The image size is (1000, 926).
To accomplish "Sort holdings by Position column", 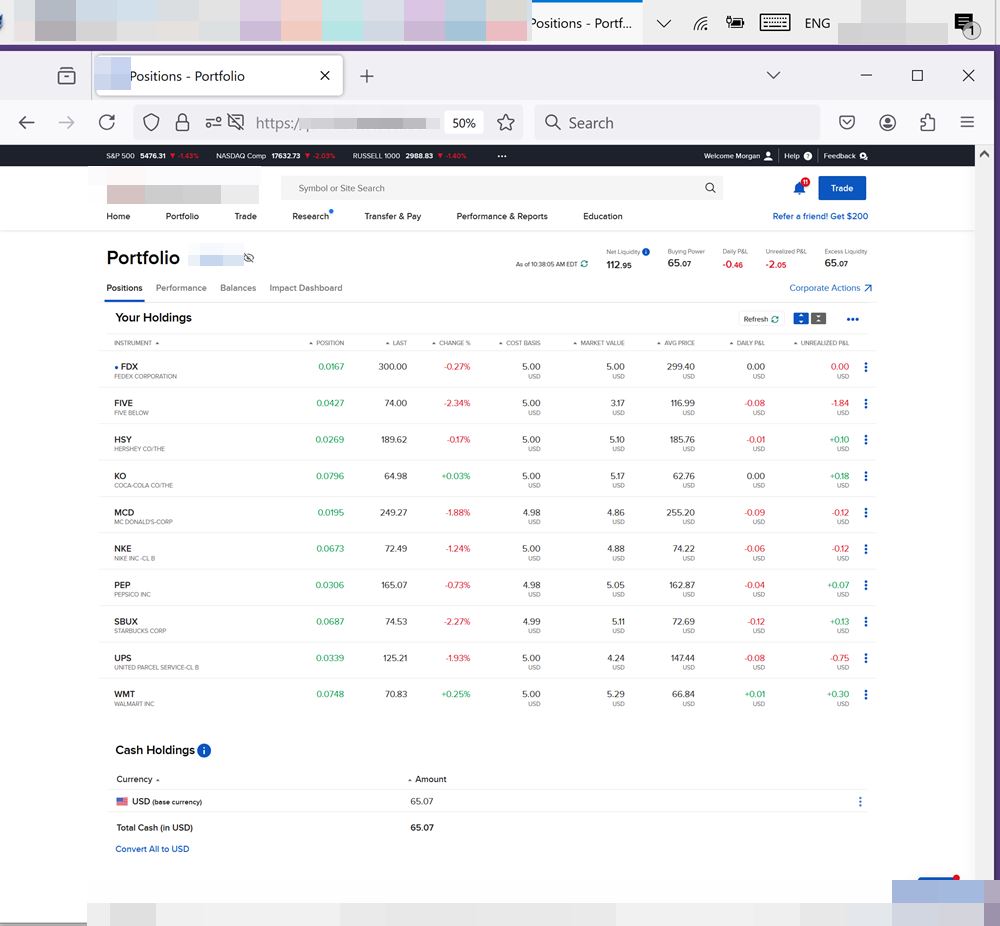I will pyautogui.click(x=327, y=343).
